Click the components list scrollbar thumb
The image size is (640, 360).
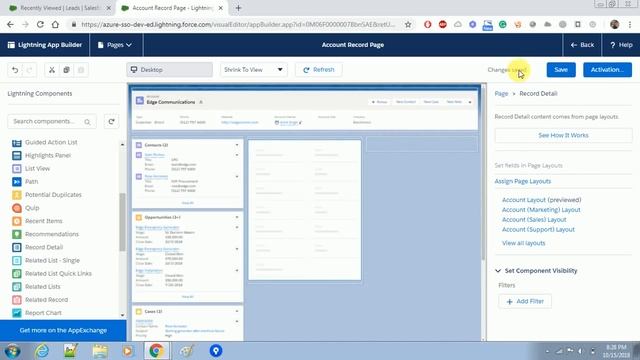pos(122,222)
